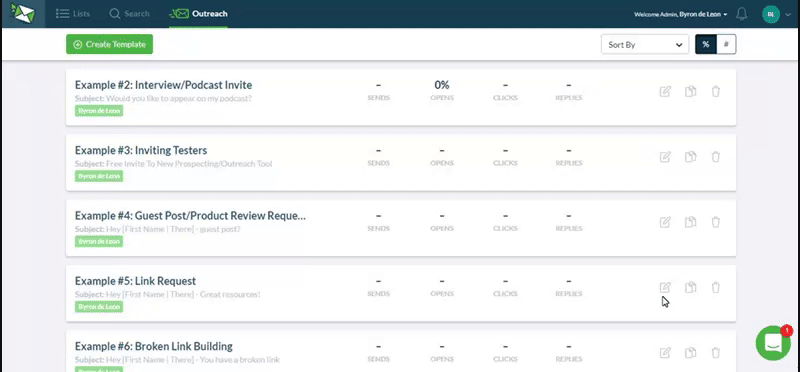Image resolution: width=800 pixels, height=372 pixels.
Task: Click REPLIES label on Example #5 row
Action: pos(569,294)
